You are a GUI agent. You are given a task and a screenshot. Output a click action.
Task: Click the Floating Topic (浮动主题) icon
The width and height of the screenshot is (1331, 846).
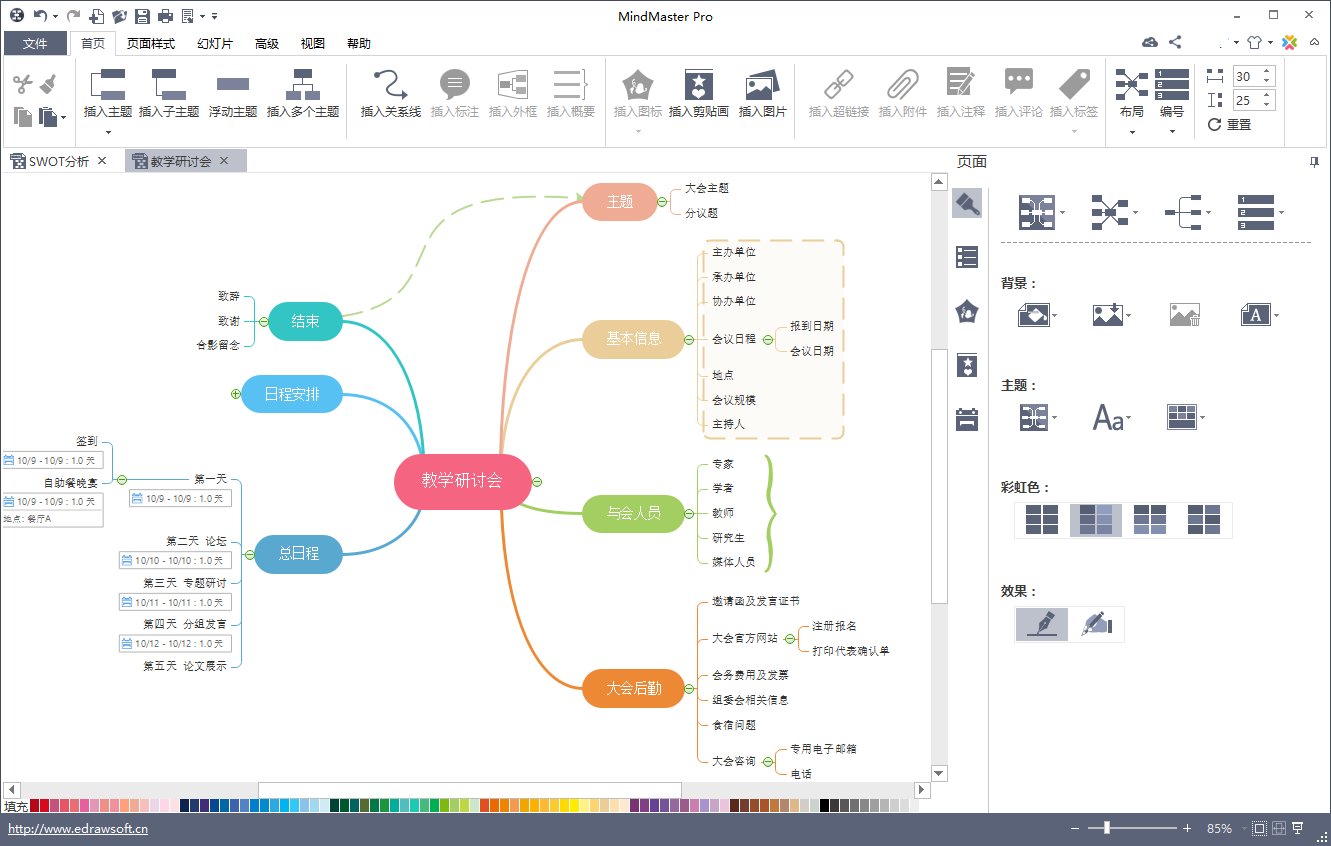232,85
